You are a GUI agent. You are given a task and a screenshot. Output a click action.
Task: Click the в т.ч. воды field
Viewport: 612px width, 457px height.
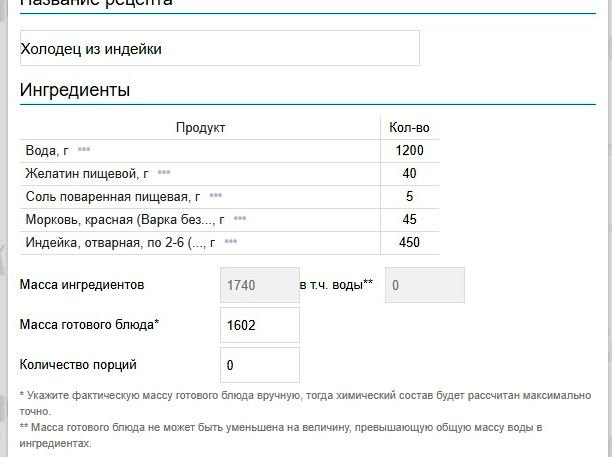pos(425,285)
